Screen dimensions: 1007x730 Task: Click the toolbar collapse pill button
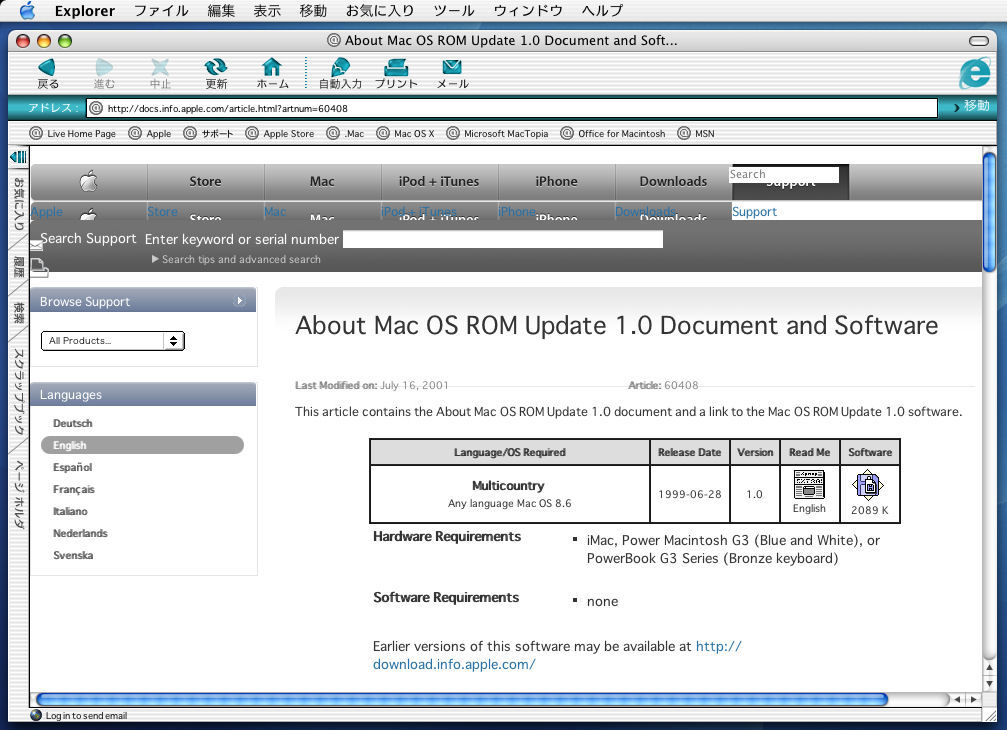(979, 41)
